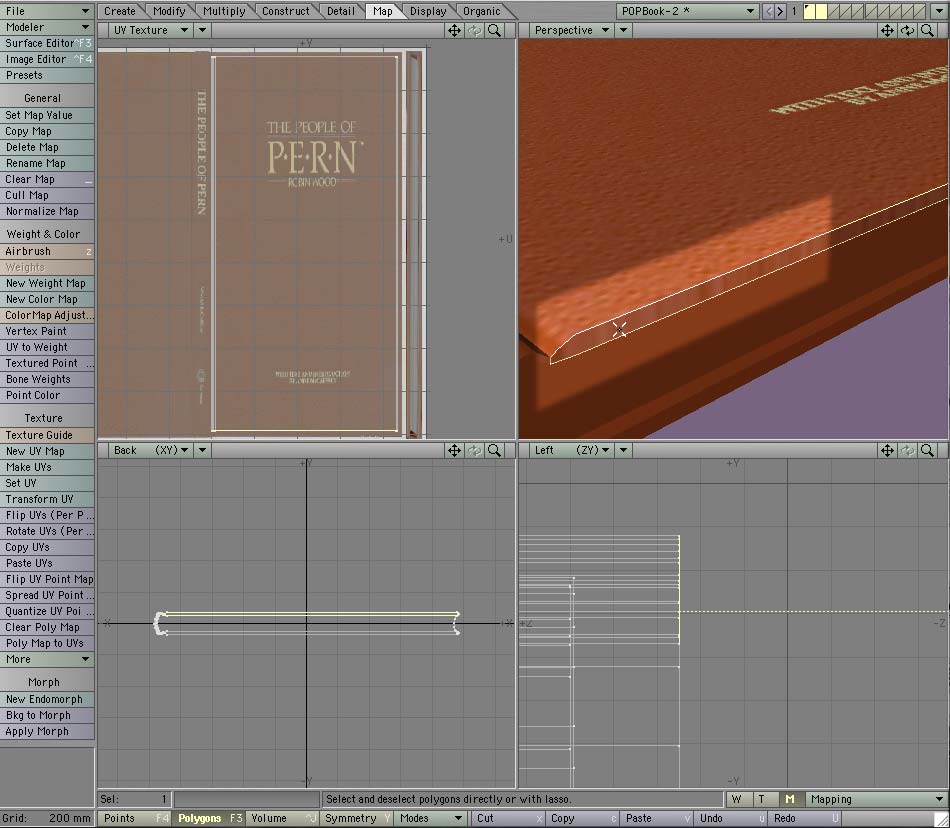Click the zoom magnifier in Perspective viewport
This screenshot has height=828, width=950.
point(927,30)
